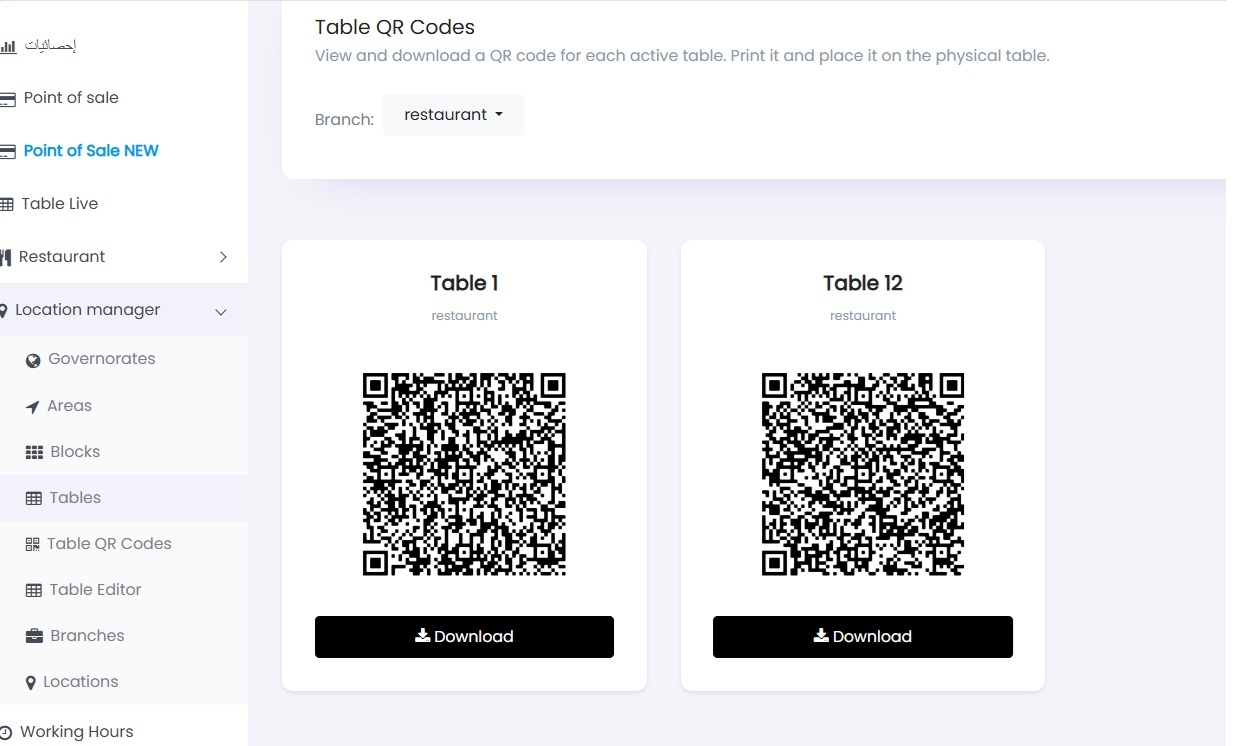Click the globe icon beside Governorates
Image resolution: width=1235 pixels, height=746 pixels.
(x=33, y=360)
